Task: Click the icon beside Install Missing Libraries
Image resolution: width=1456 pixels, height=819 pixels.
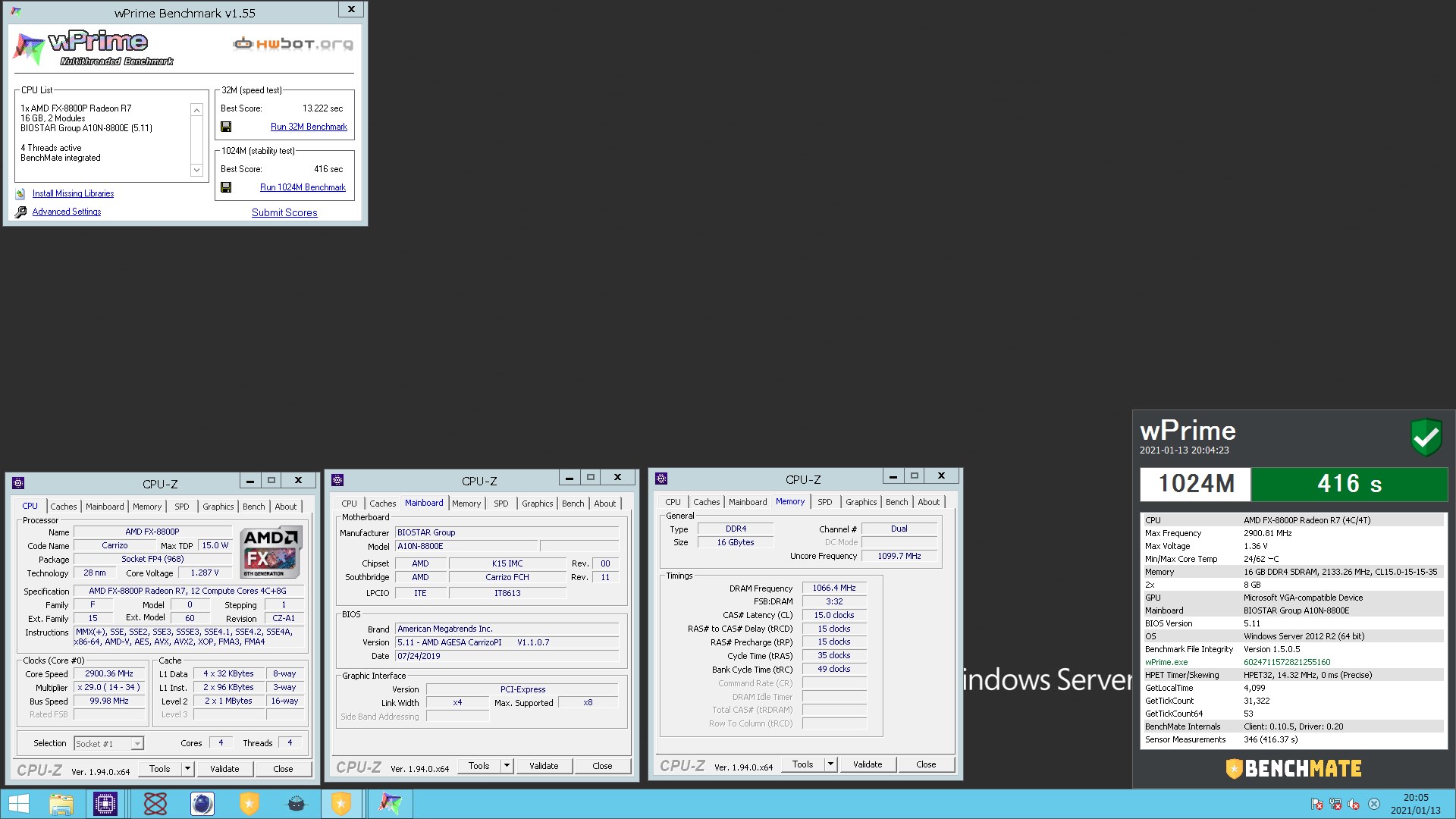Action: click(20, 194)
